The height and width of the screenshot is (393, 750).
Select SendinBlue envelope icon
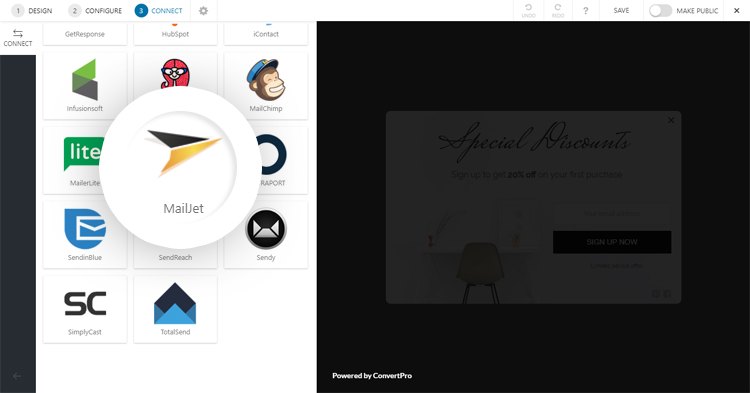(85, 229)
